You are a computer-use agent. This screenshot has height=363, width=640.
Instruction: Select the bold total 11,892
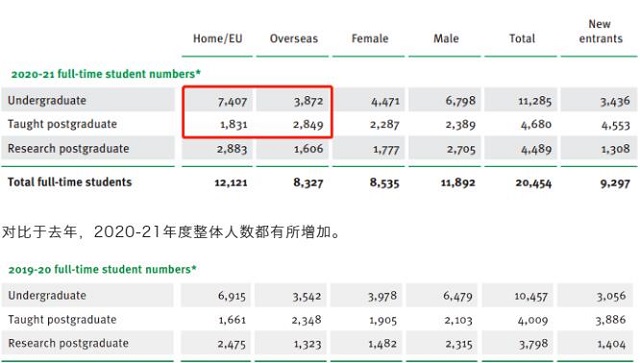tap(458, 183)
